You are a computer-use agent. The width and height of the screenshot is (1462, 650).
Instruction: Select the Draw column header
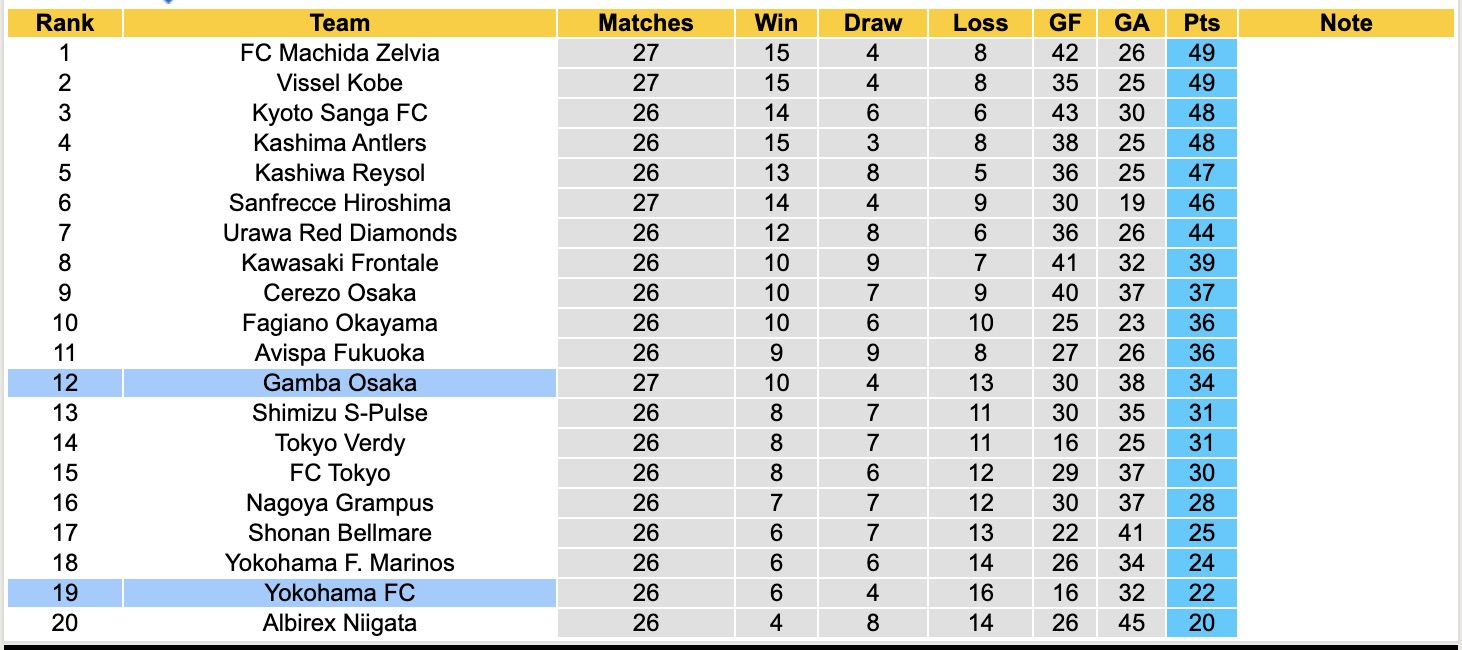pyautogui.click(x=873, y=23)
